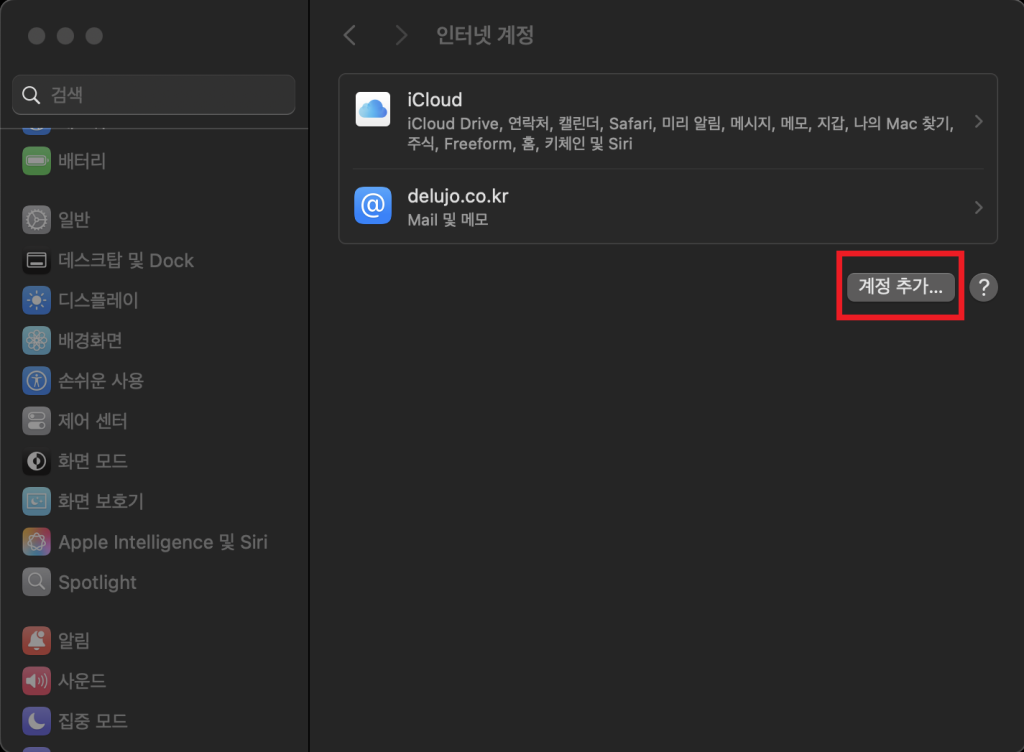Click the 배경화면 flower icon
Image resolution: width=1024 pixels, height=752 pixels.
tap(37, 340)
